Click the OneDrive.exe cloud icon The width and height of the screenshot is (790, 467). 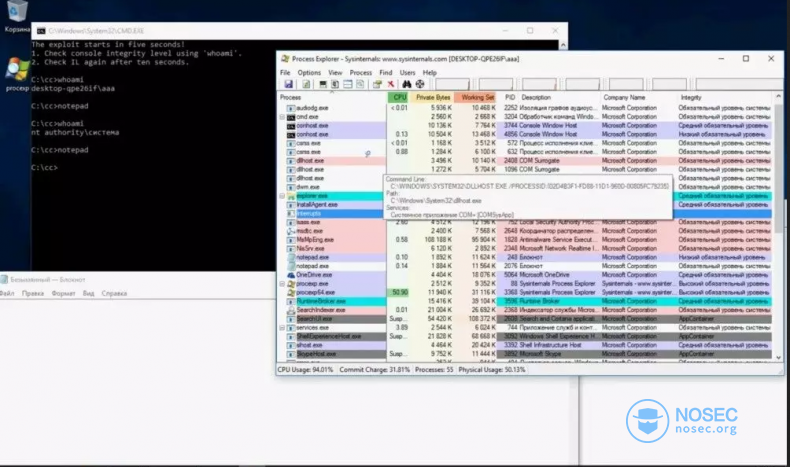pyautogui.click(x=291, y=275)
